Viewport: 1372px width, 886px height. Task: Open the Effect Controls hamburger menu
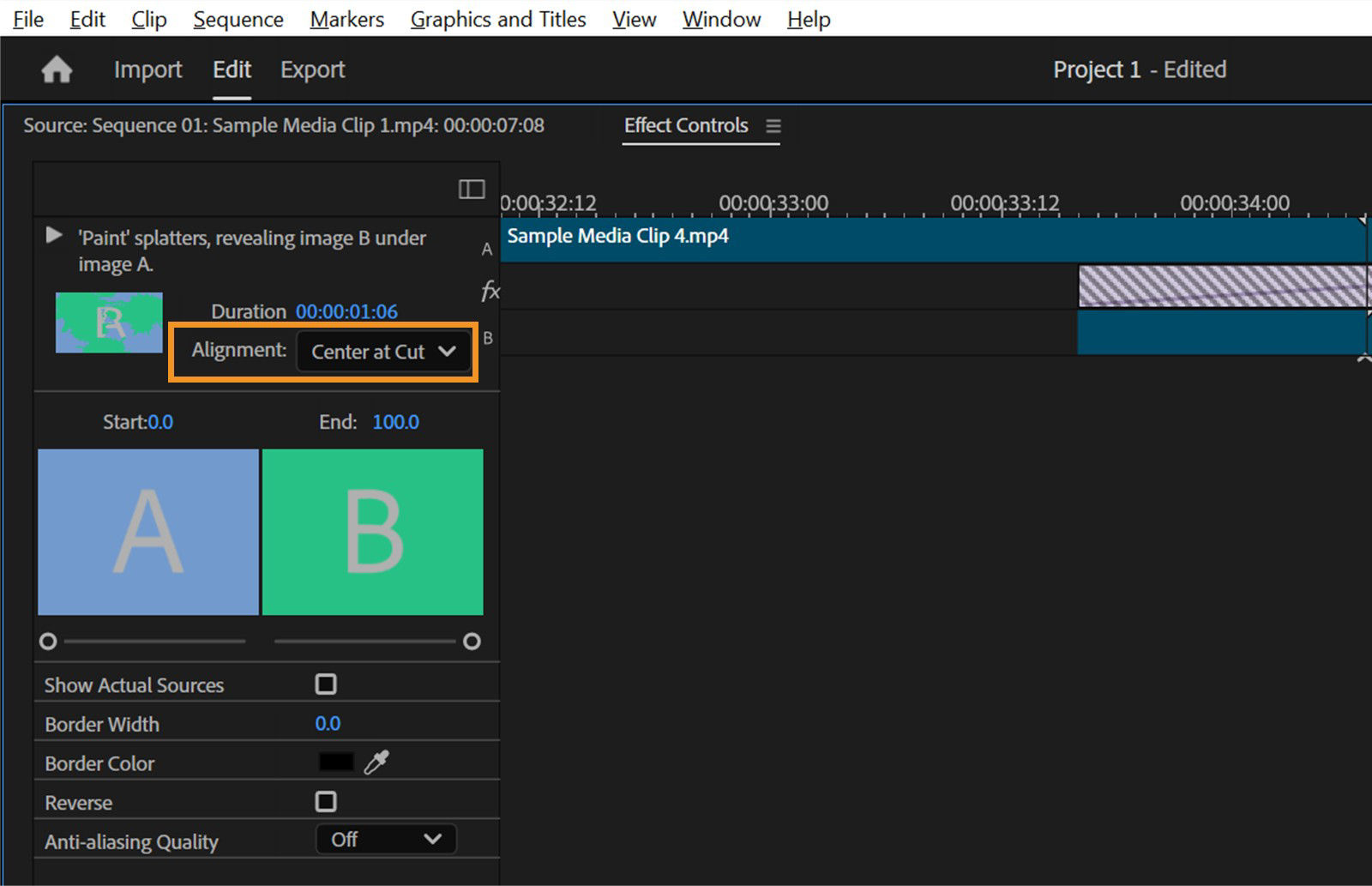point(774,125)
